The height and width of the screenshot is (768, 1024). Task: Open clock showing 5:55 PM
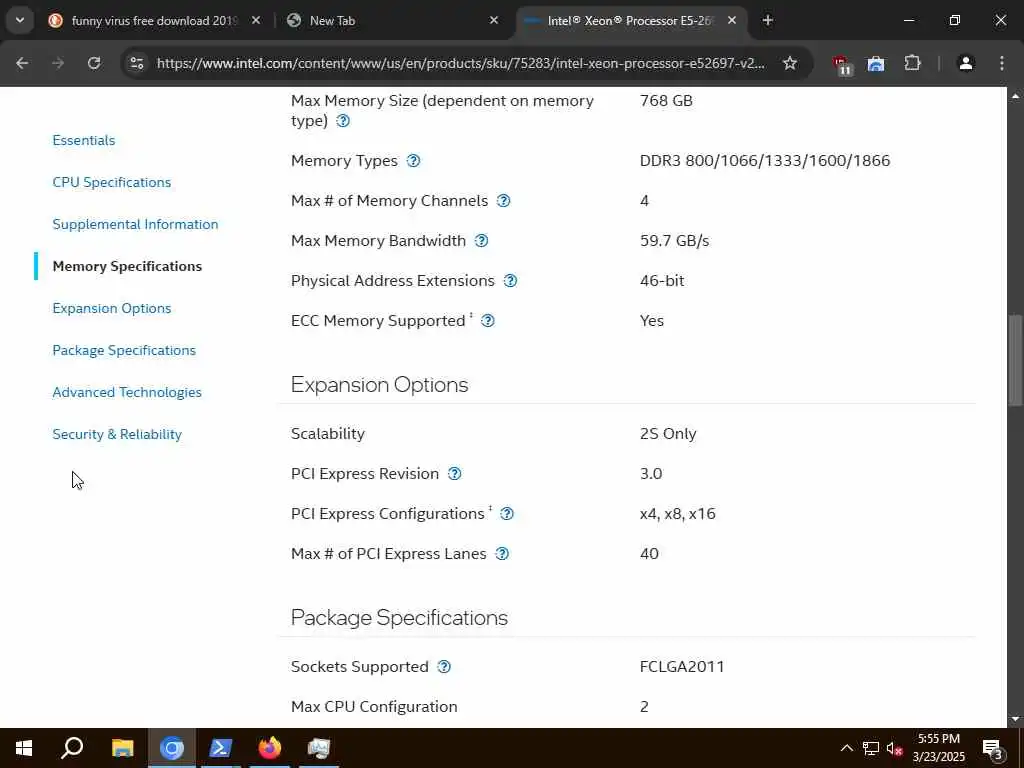pyautogui.click(x=938, y=748)
